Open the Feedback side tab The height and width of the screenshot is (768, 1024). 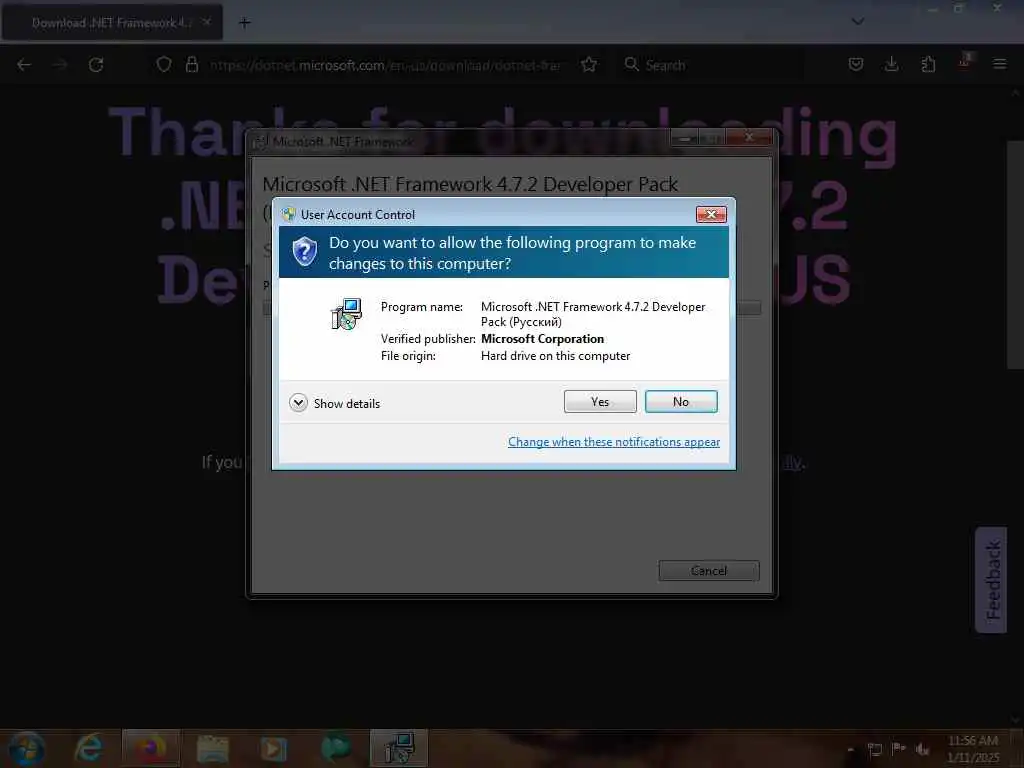click(992, 580)
